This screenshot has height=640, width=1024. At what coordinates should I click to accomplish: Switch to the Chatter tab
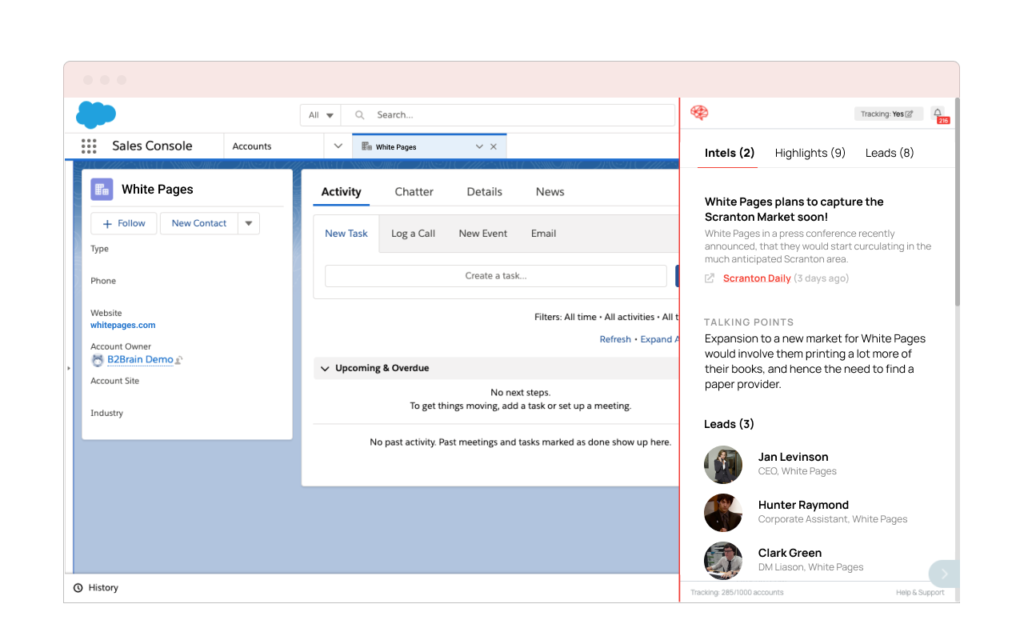414,192
